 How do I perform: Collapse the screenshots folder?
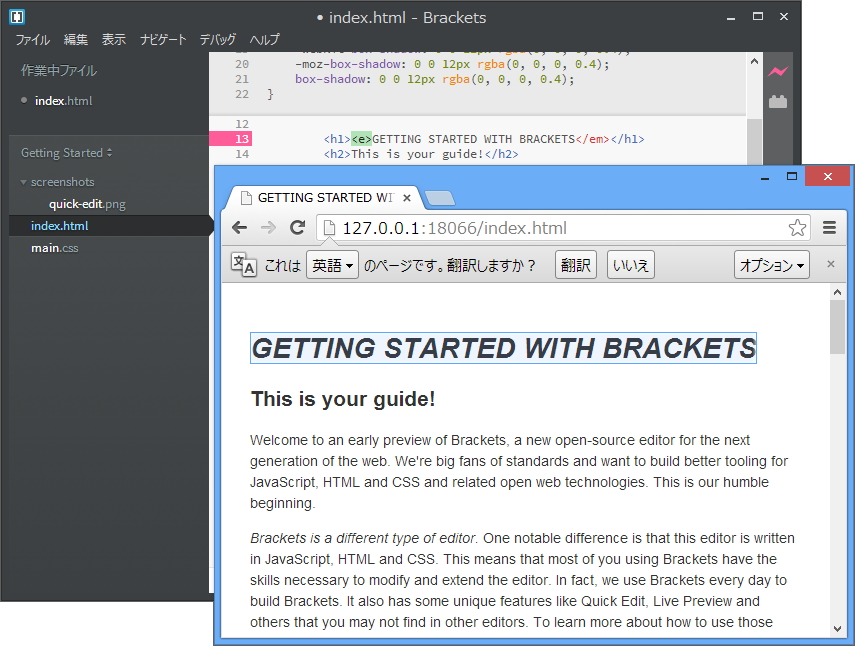coord(23,182)
